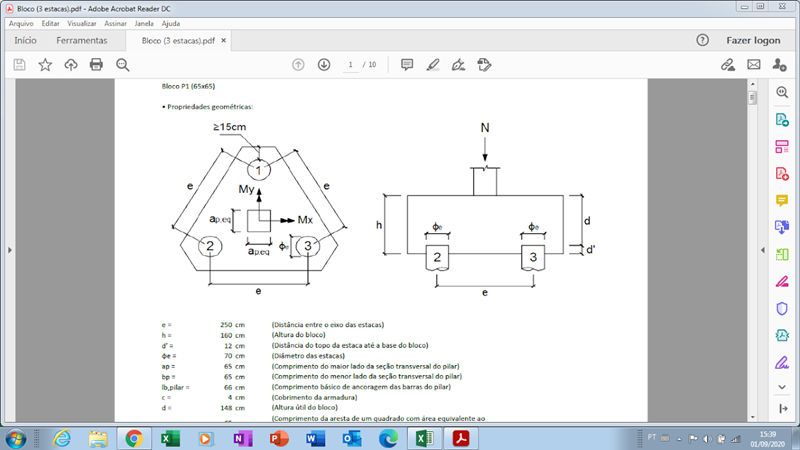
Task: Click the vertical scrollbar up arrow
Action: click(753, 84)
